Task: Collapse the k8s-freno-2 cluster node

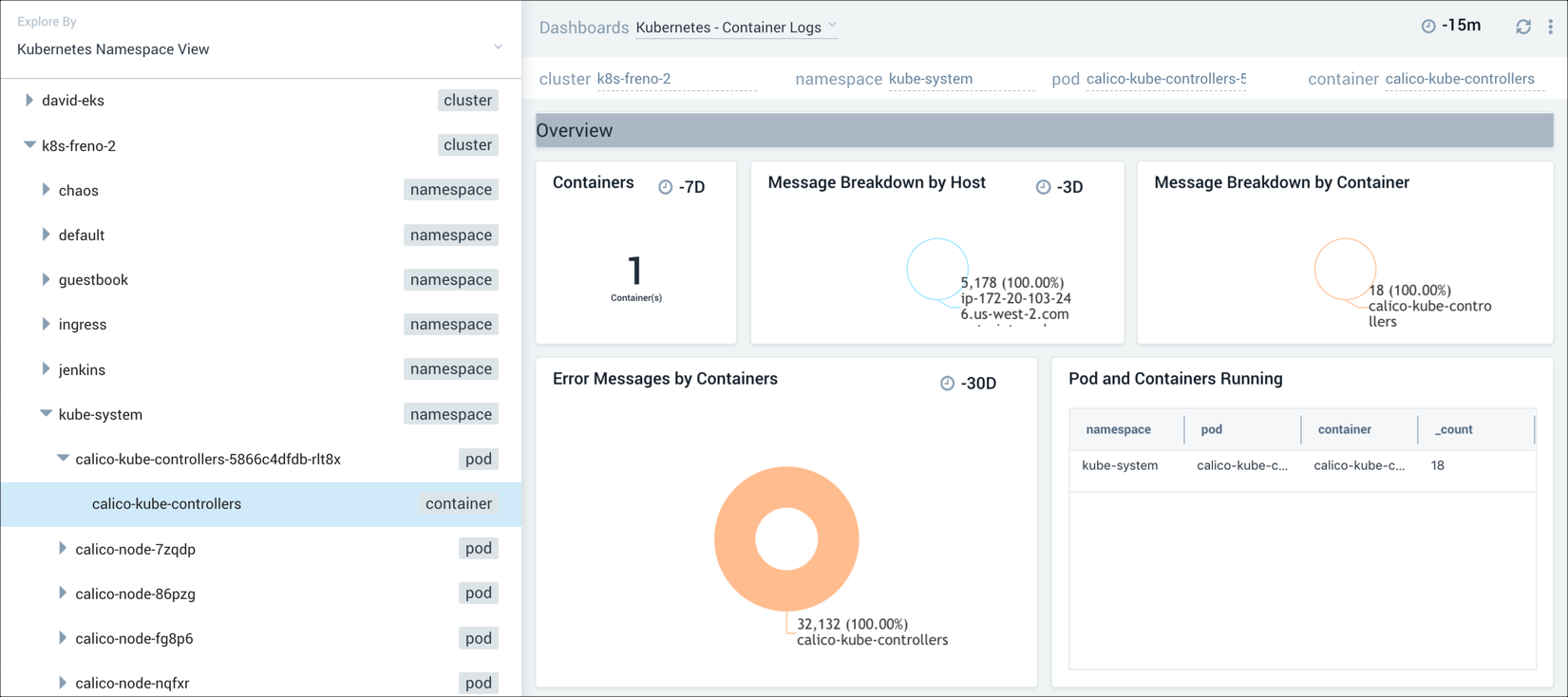Action: (x=29, y=145)
